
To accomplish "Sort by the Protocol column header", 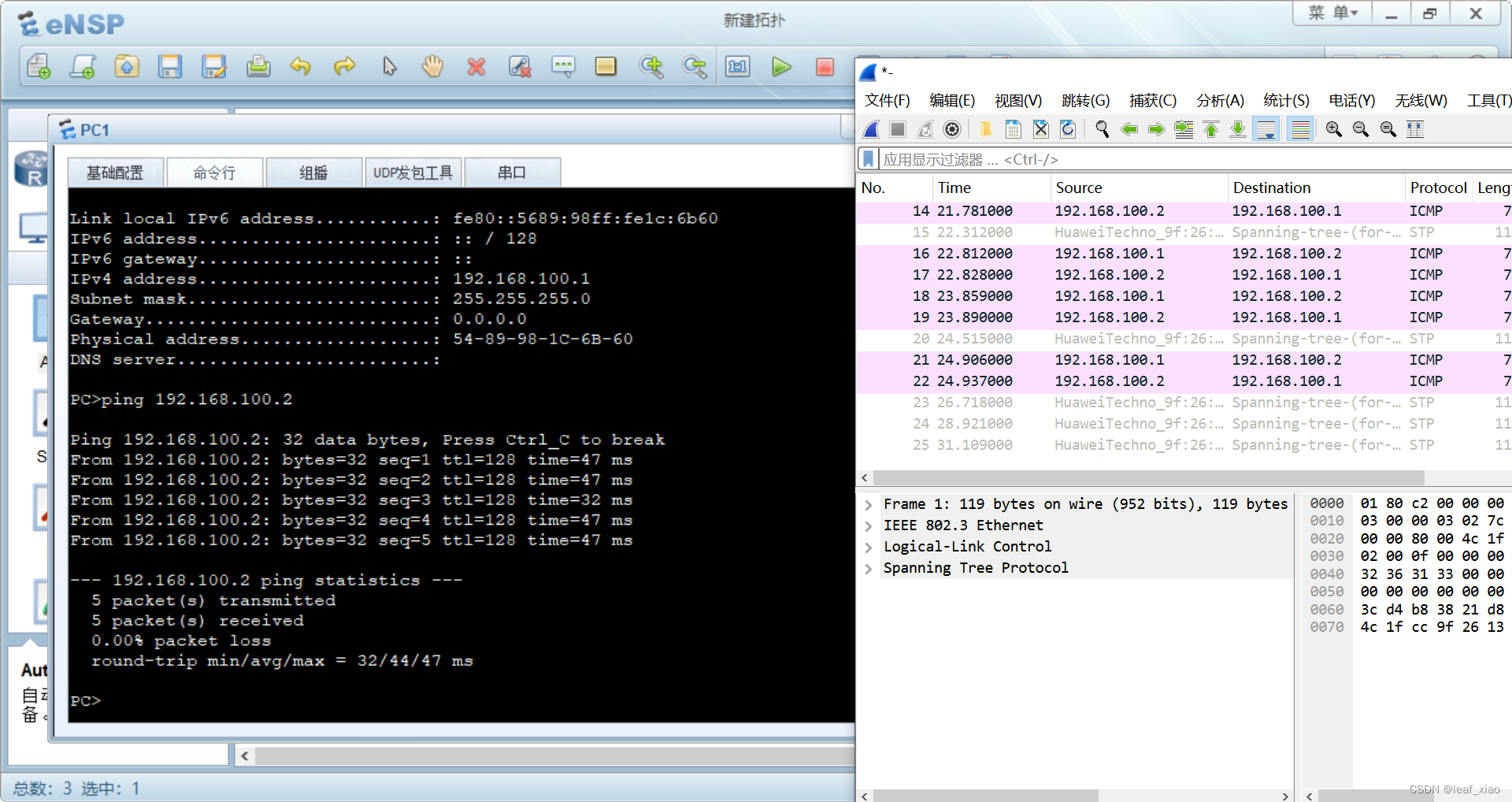I will [x=1438, y=188].
